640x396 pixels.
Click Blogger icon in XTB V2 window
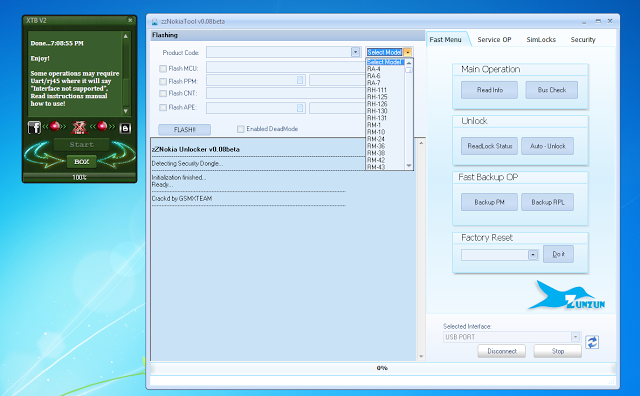click(x=125, y=128)
